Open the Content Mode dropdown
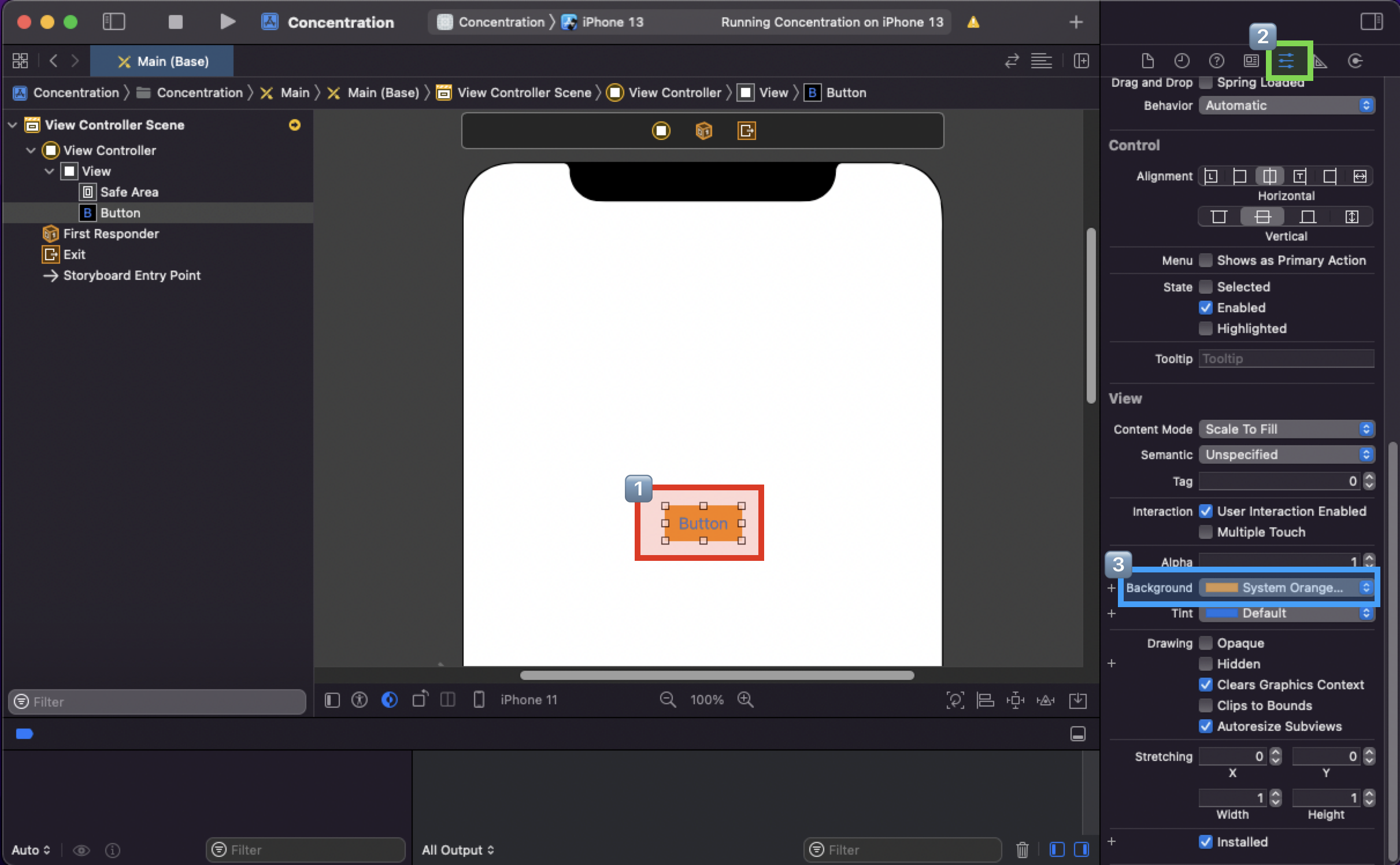 (1286, 429)
